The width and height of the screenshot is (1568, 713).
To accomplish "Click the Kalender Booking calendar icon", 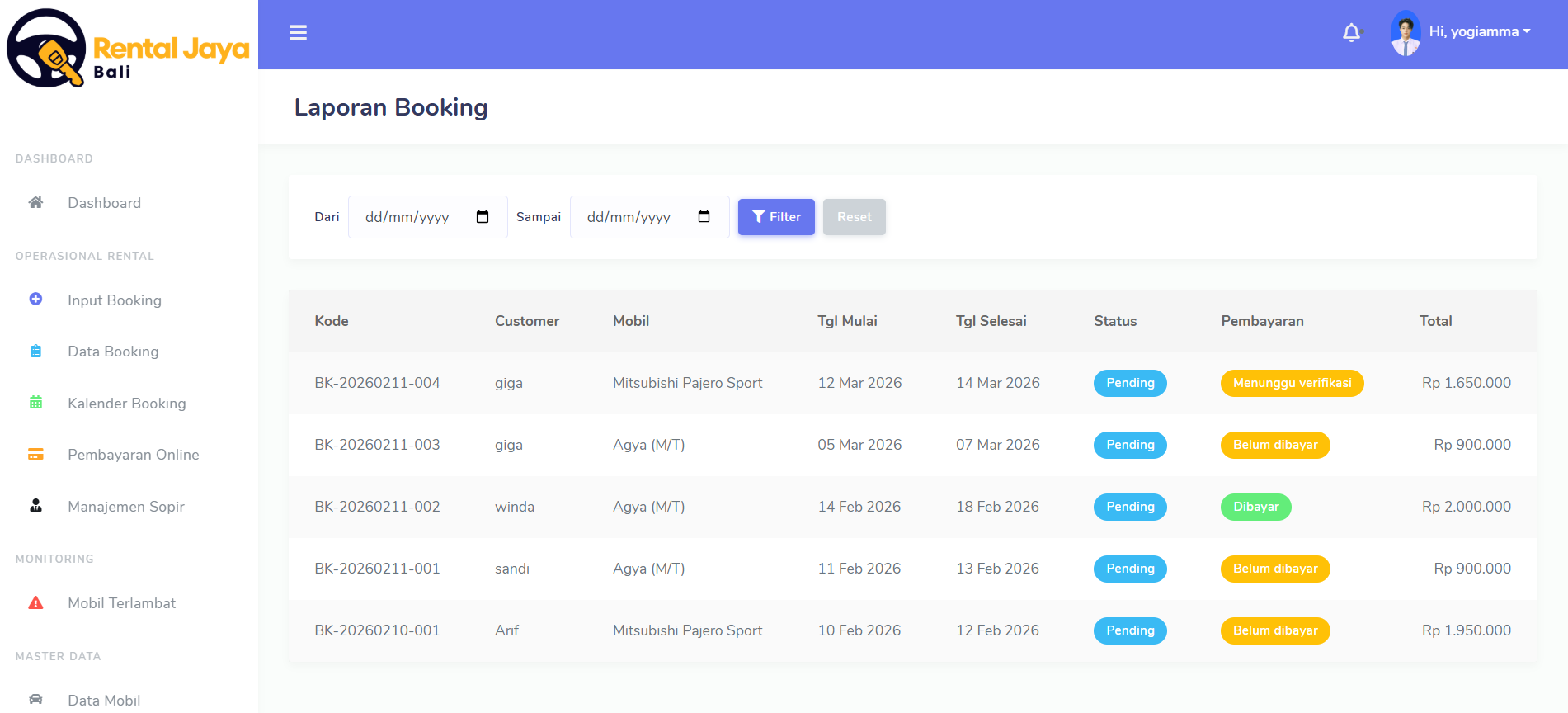I will [x=35, y=403].
